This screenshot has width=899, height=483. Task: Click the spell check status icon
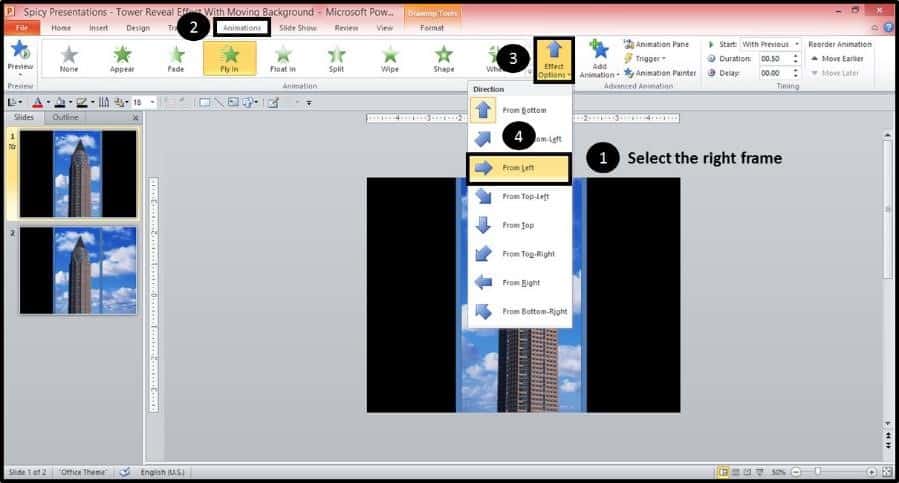(x=124, y=472)
